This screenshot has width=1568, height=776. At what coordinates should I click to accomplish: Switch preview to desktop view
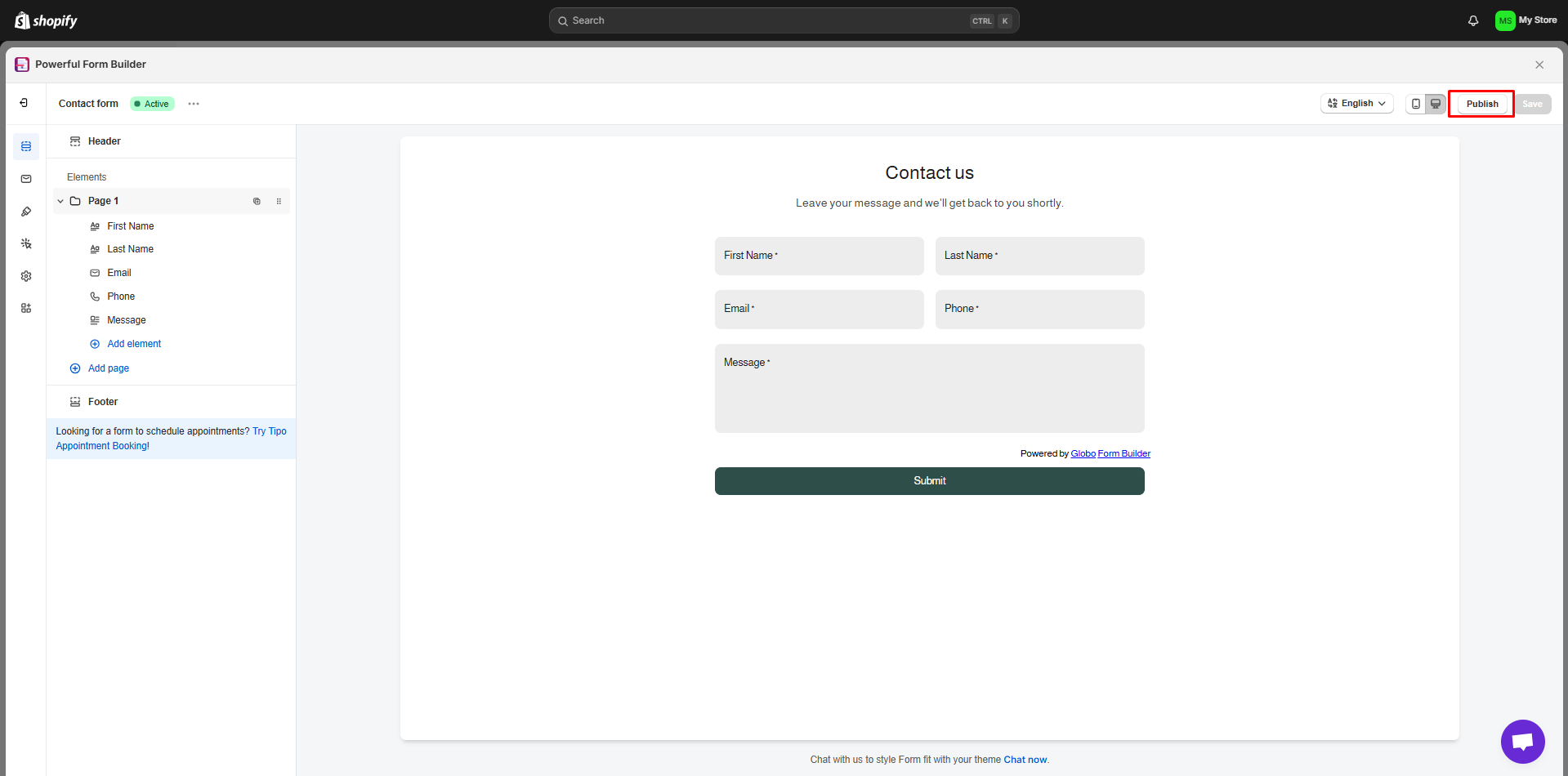[x=1436, y=104]
